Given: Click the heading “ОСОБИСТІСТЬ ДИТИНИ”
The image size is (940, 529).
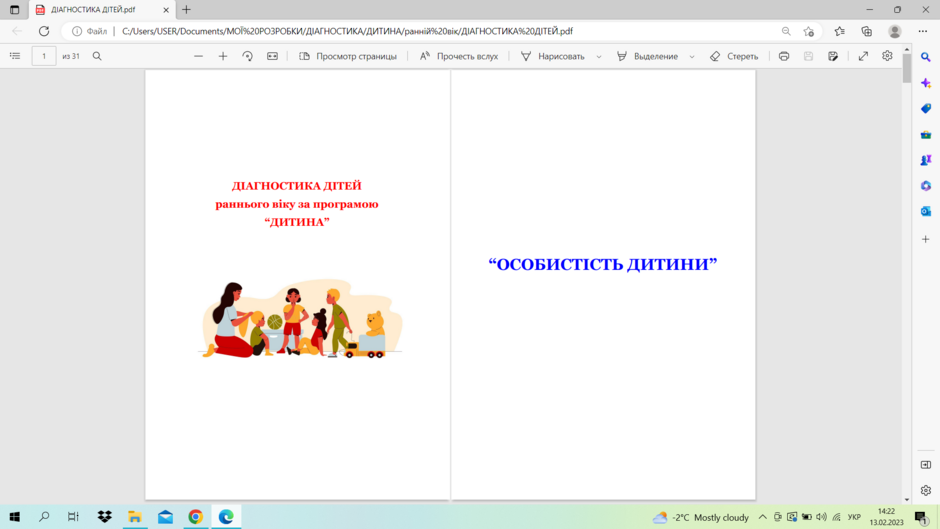Looking at the screenshot, I should coord(602,264).
